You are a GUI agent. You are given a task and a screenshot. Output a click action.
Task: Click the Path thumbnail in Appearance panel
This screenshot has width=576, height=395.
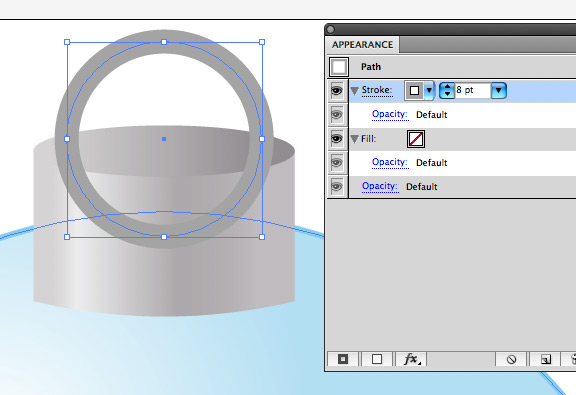coord(338,67)
